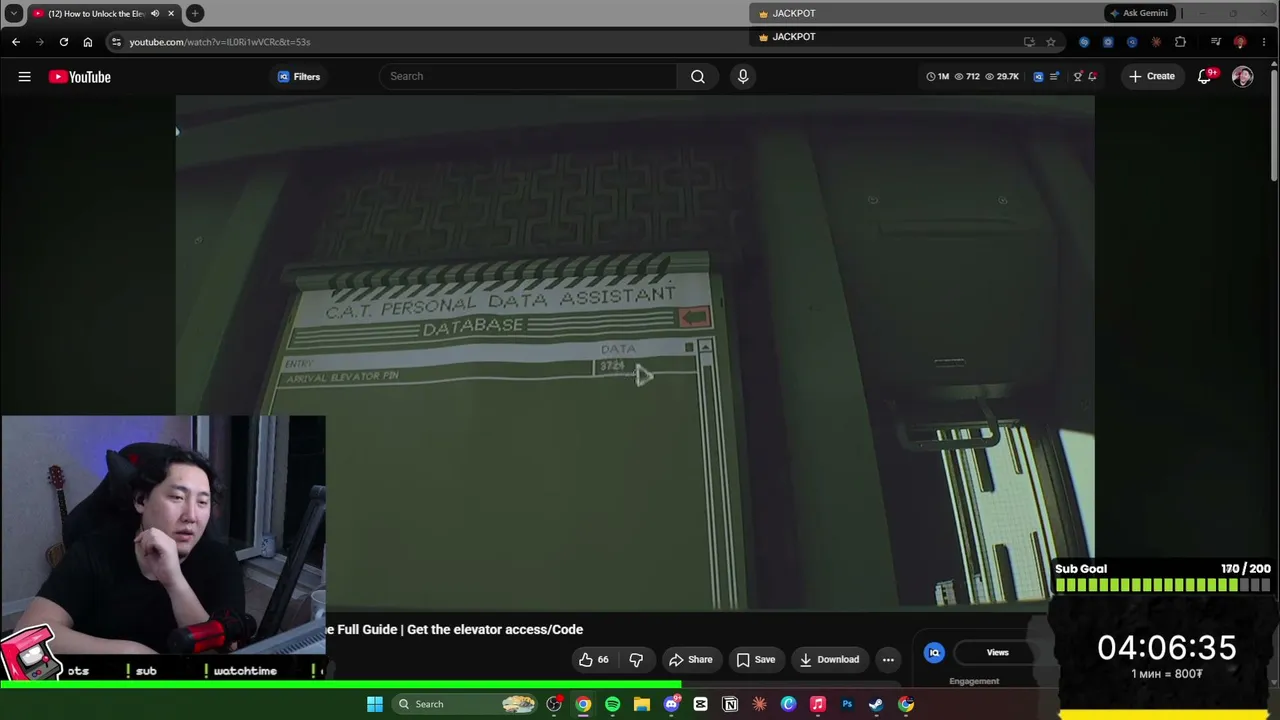1280x720 pixels.
Task: Open the vidIQ extension icon beside view stats
Action: click(x=1038, y=76)
